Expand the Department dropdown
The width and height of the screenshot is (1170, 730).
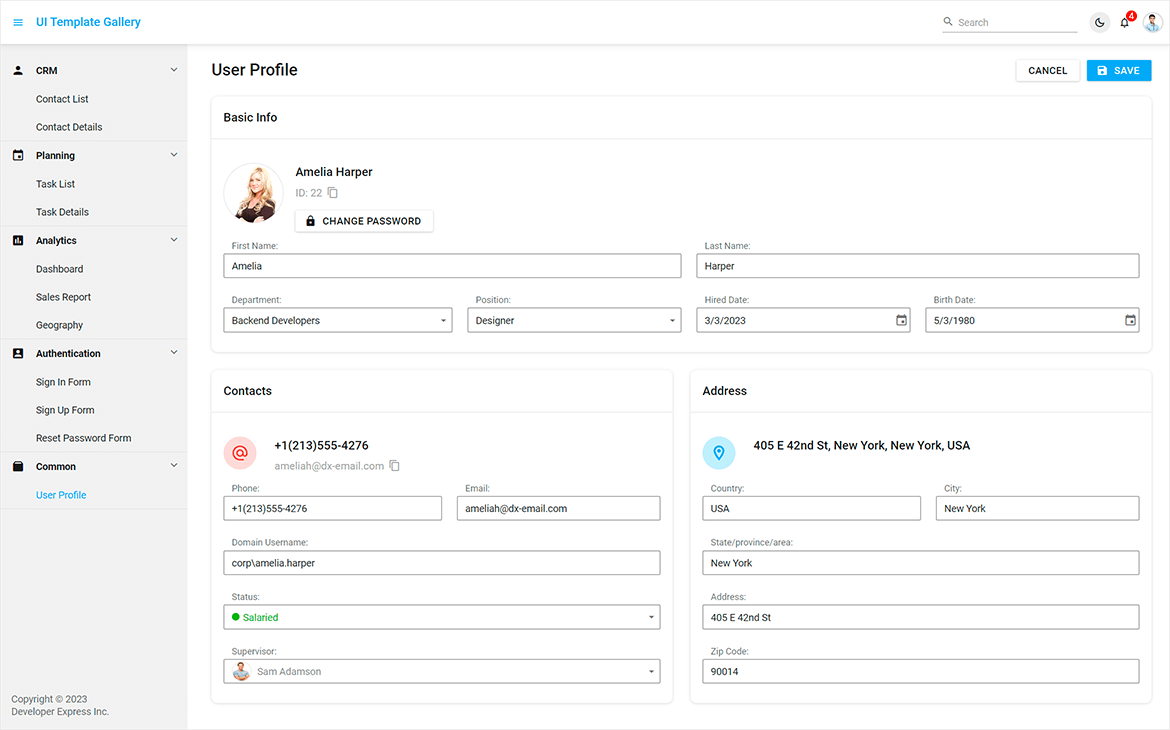(443, 321)
